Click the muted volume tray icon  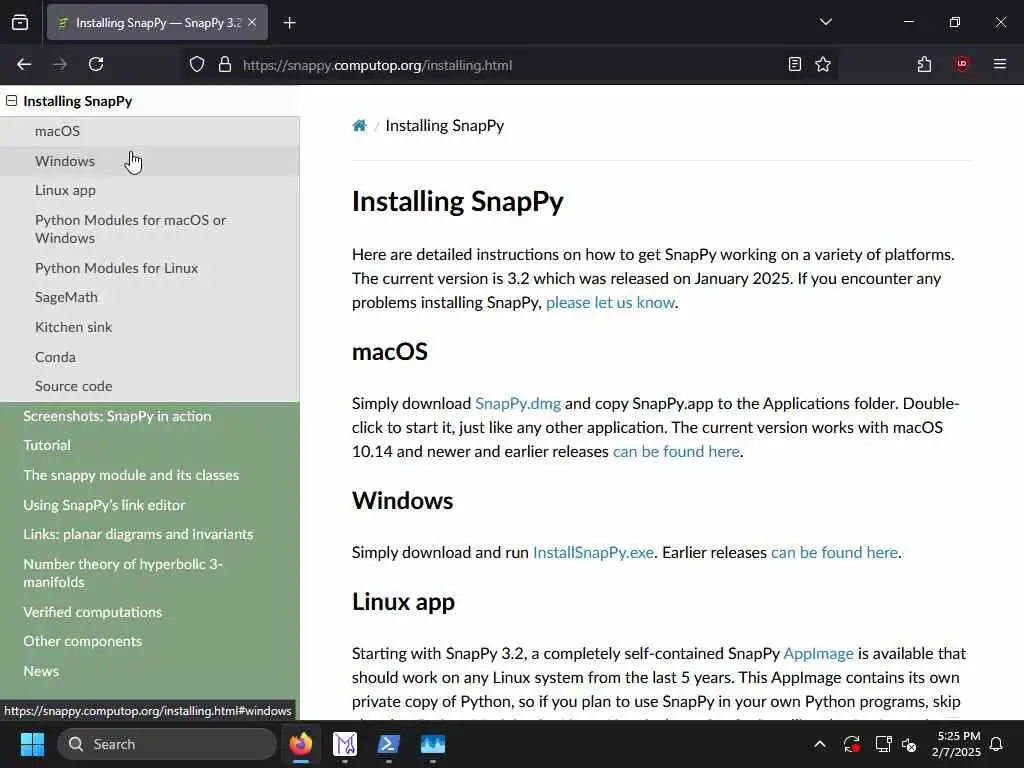(x=909, y=744)
